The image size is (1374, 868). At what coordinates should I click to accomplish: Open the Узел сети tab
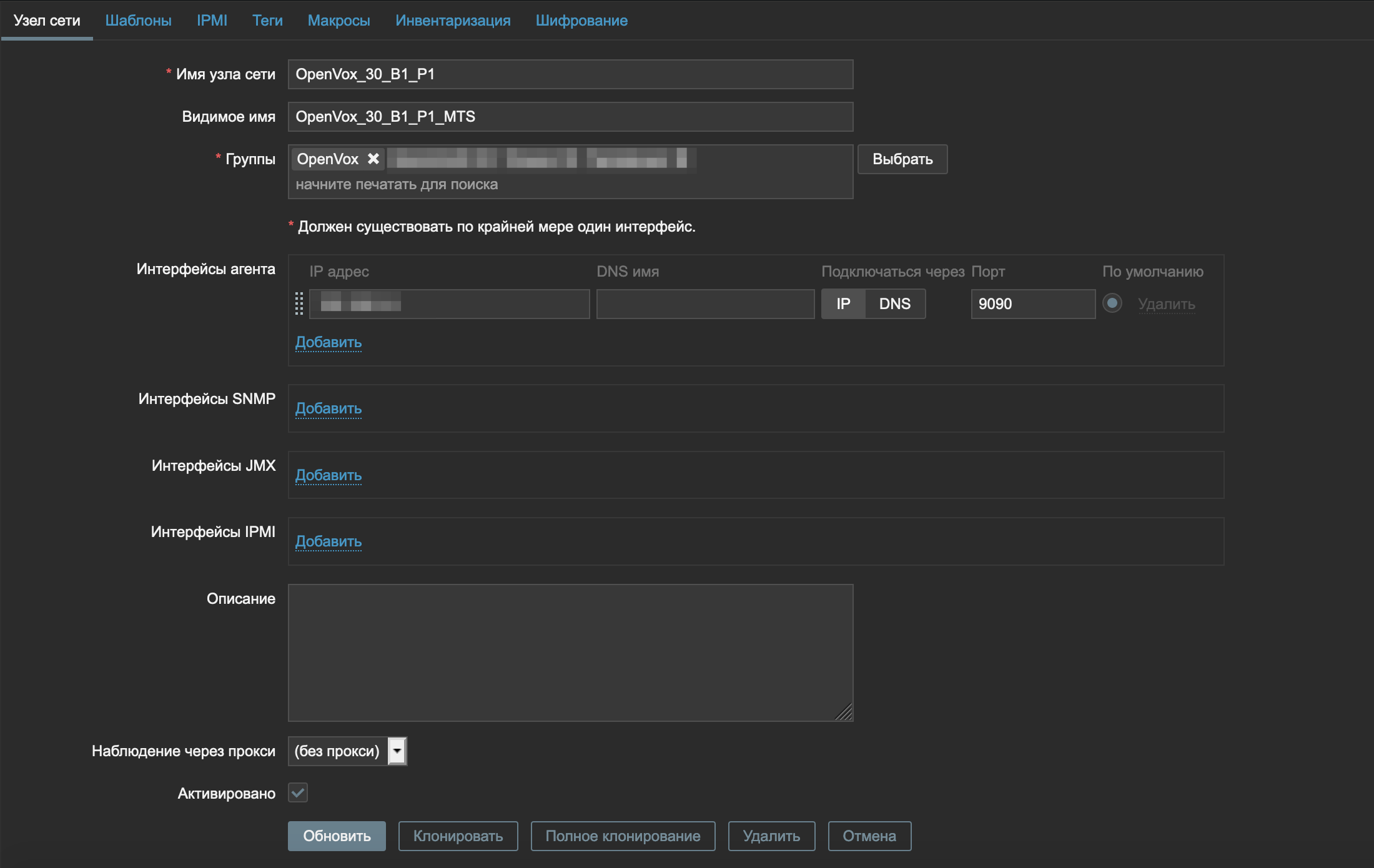click(47, 21)
